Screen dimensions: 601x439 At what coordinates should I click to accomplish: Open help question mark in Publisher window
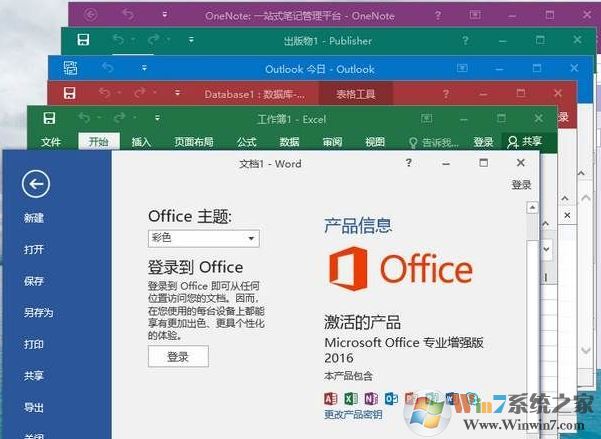[465, 40]
